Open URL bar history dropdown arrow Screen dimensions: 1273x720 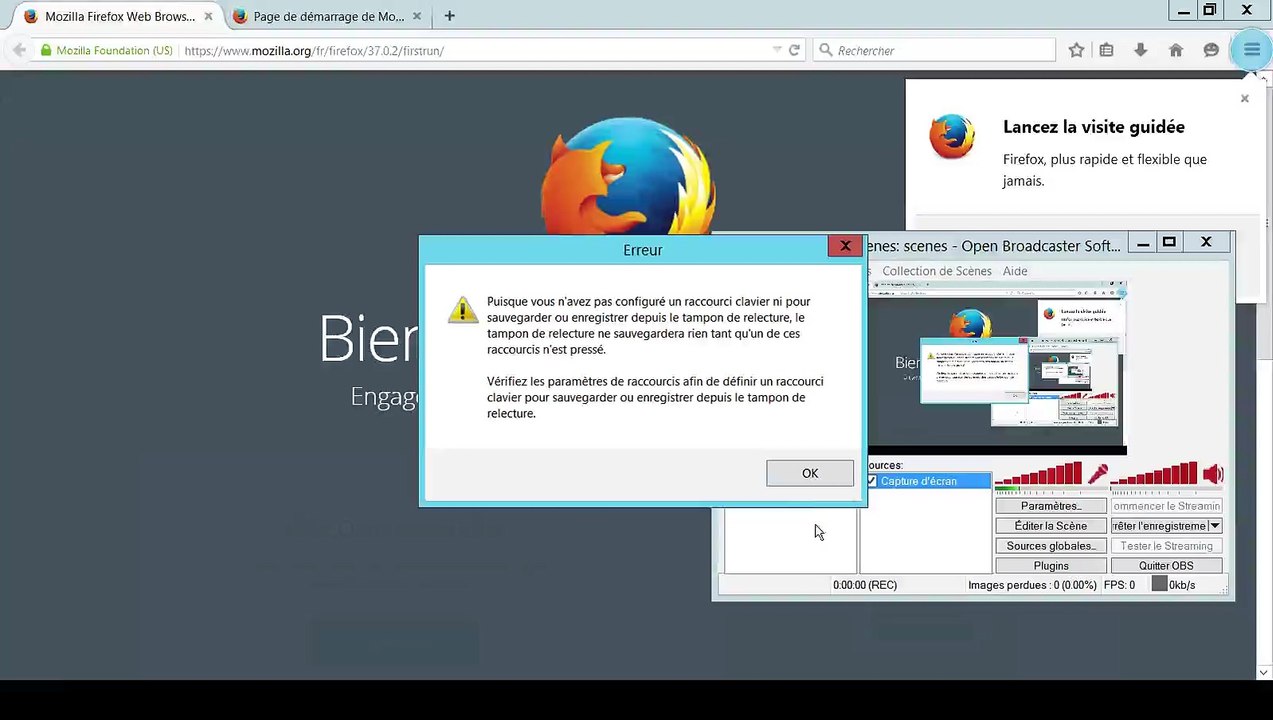pyautogui.click(x=777, y=50)
